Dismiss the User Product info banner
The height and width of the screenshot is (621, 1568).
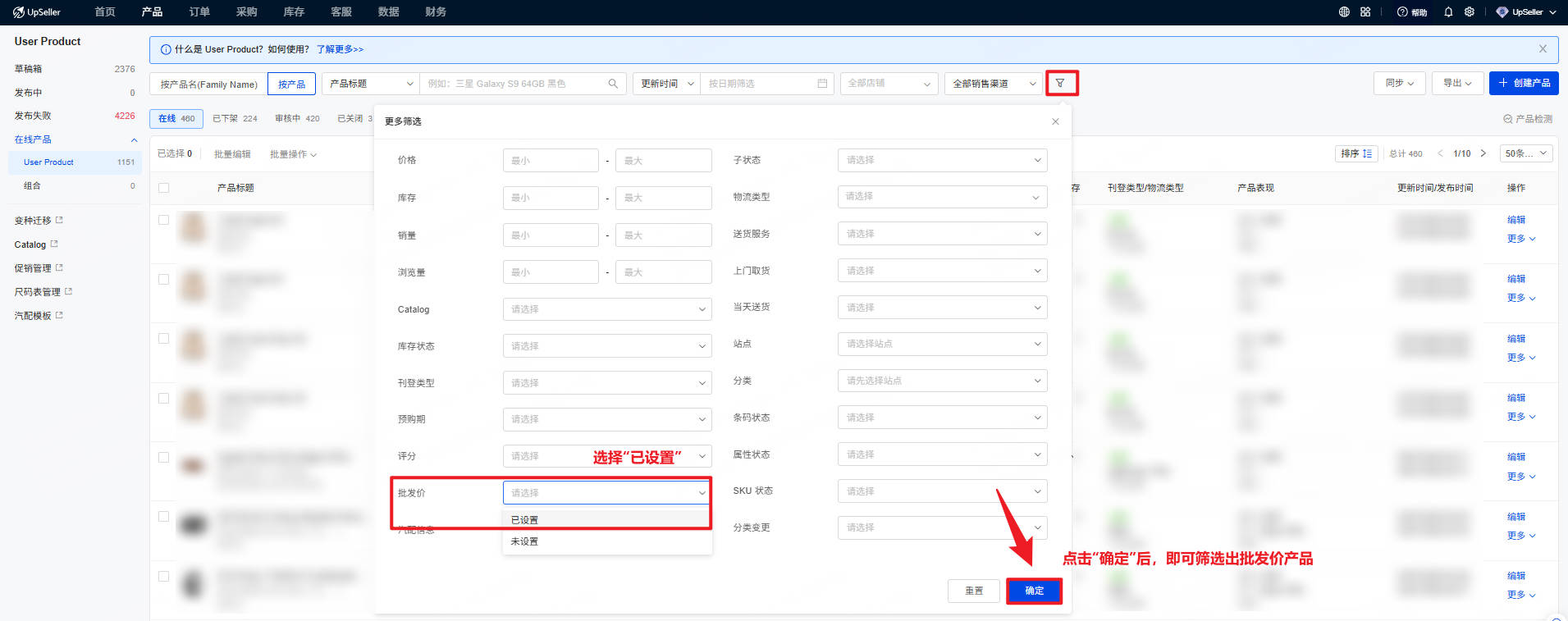pyautogui.click(x=1543, y=49)
